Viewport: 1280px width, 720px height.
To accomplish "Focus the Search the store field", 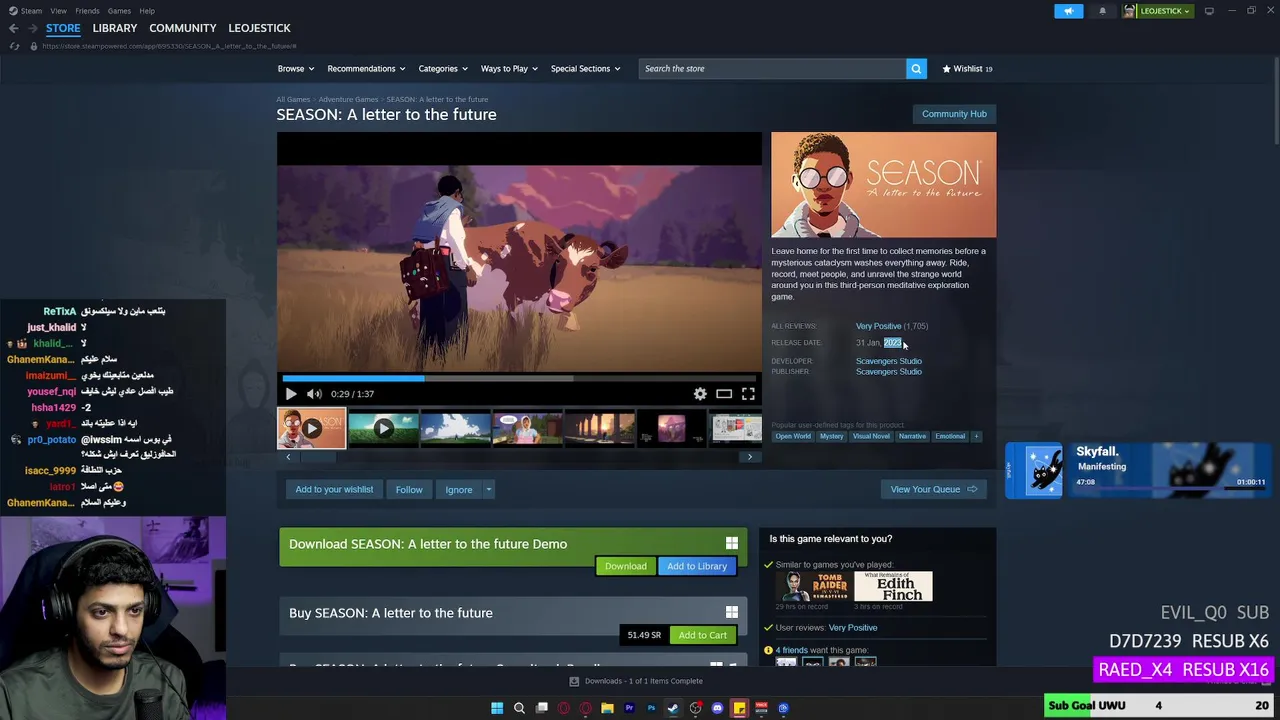I will point(772,68).
